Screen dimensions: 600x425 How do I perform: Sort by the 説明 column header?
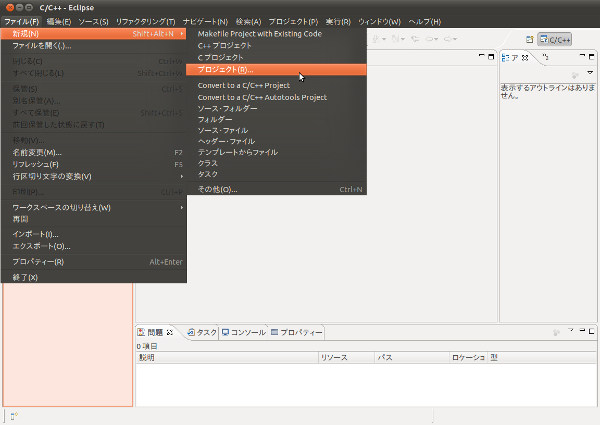(x=227, y=357)
